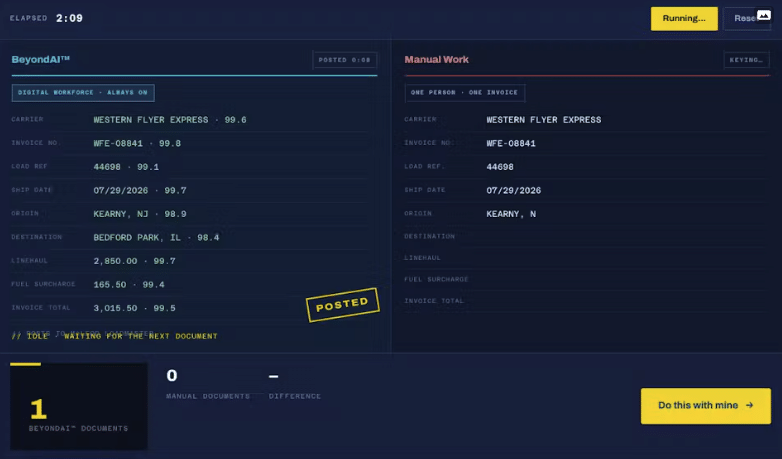Click Manual Work ship date 07/29/2026

tap(513, 190)
